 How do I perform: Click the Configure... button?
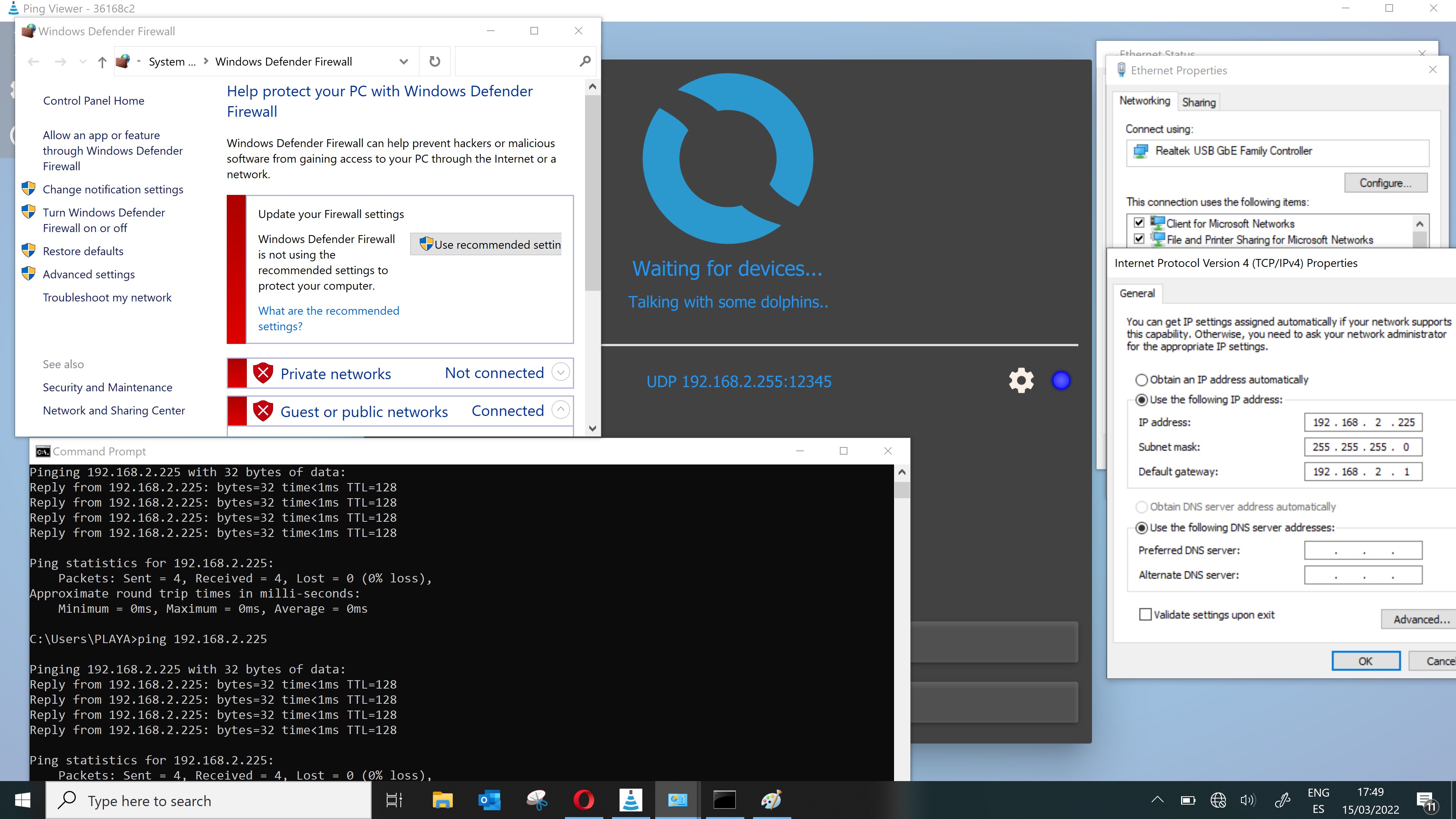1385,183
